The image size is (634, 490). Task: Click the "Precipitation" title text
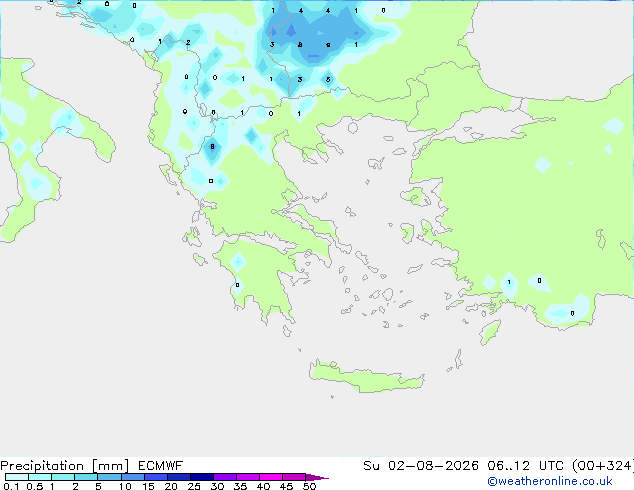point(42,466)
